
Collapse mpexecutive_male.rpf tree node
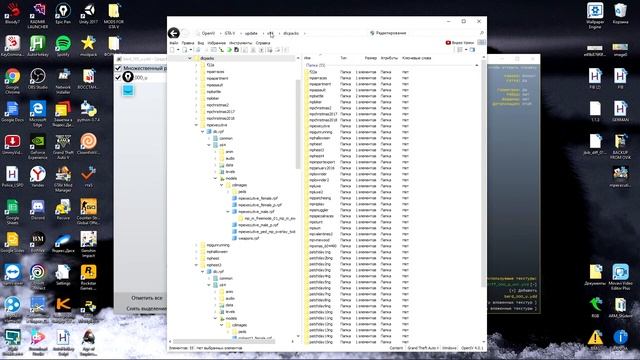(228, 211)
